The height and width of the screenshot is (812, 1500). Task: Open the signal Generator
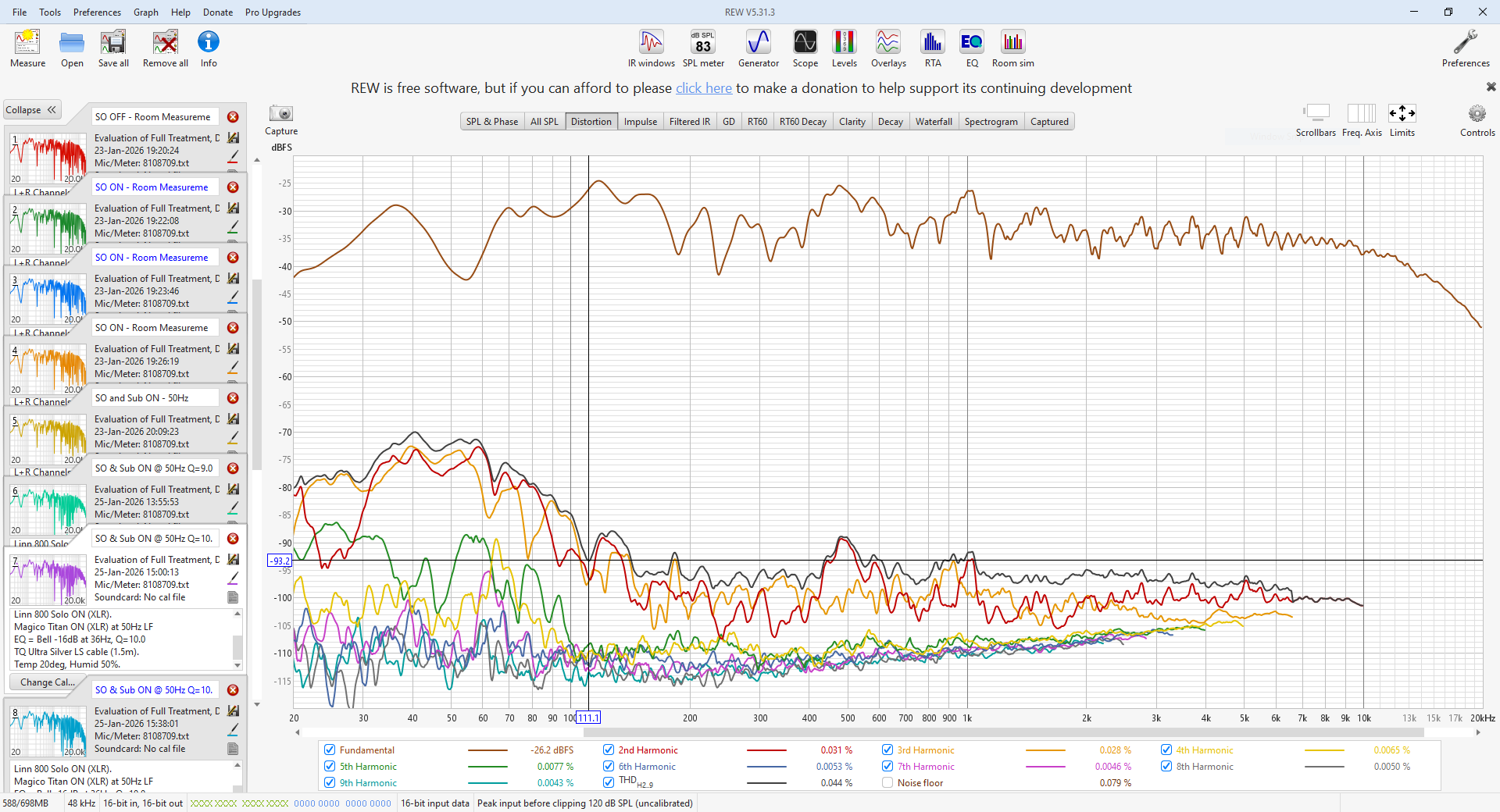pos(758,48)
